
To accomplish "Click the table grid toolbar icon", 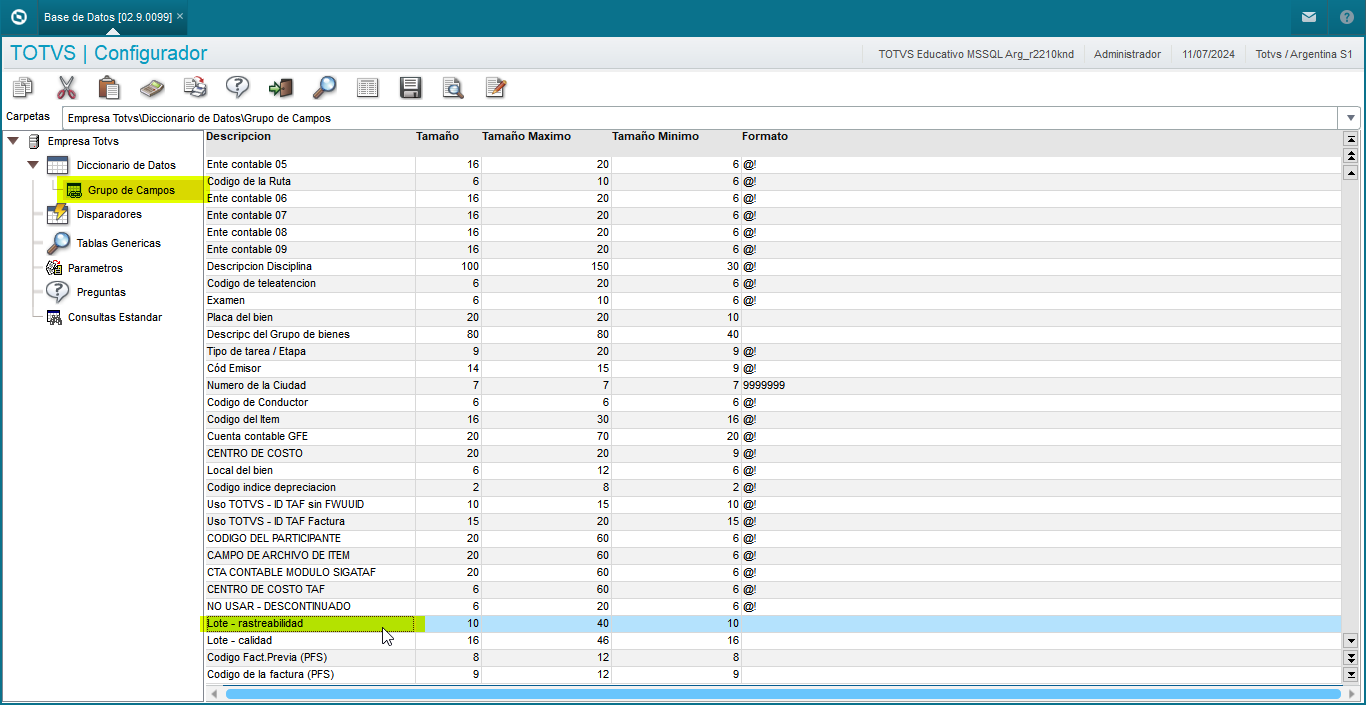I will tap(367, 88).
